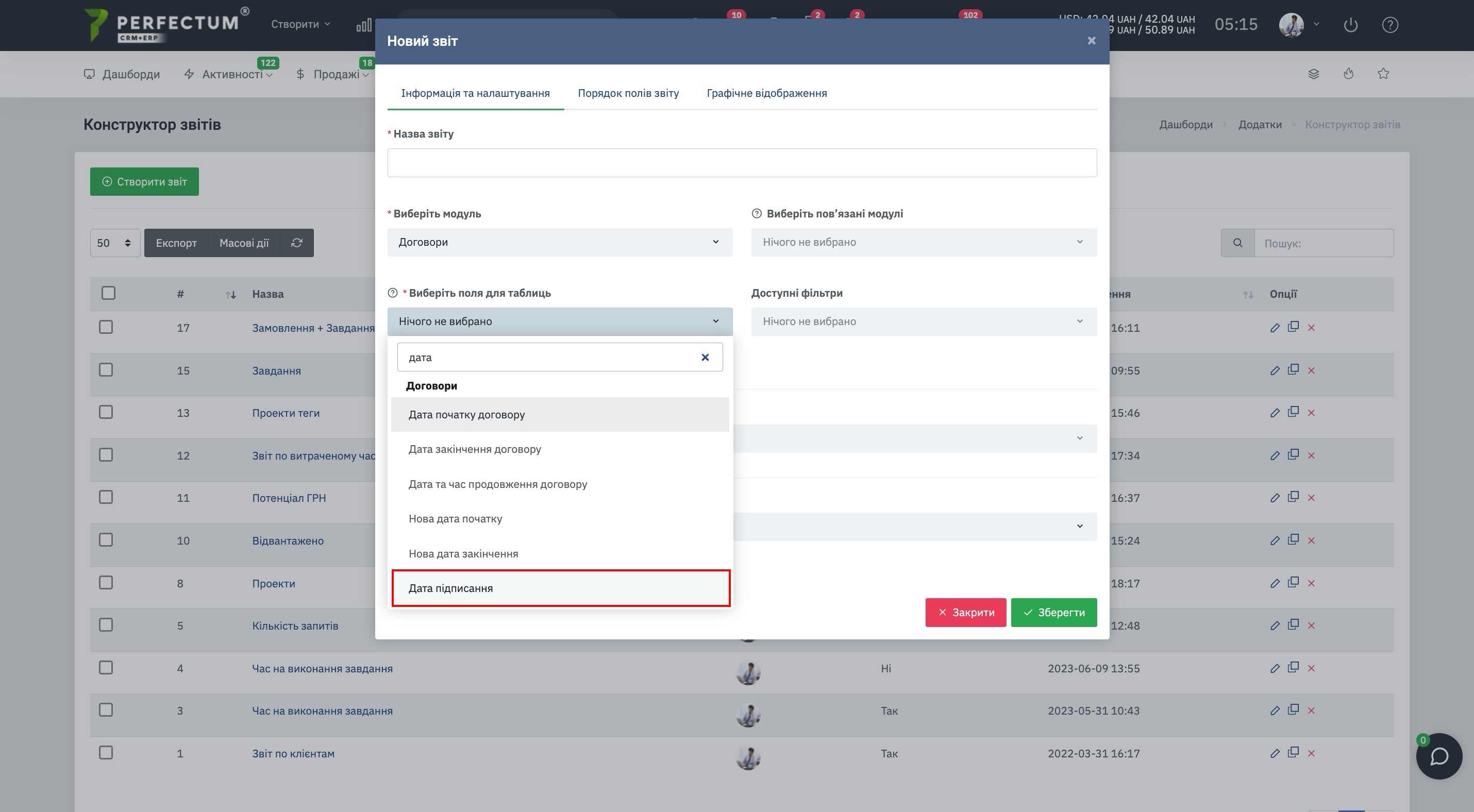Image resolution: width=1474 pixels, height=812 pixels.
Task: Open the 'Звіт по клієнтам' report link
Action: 293,754
